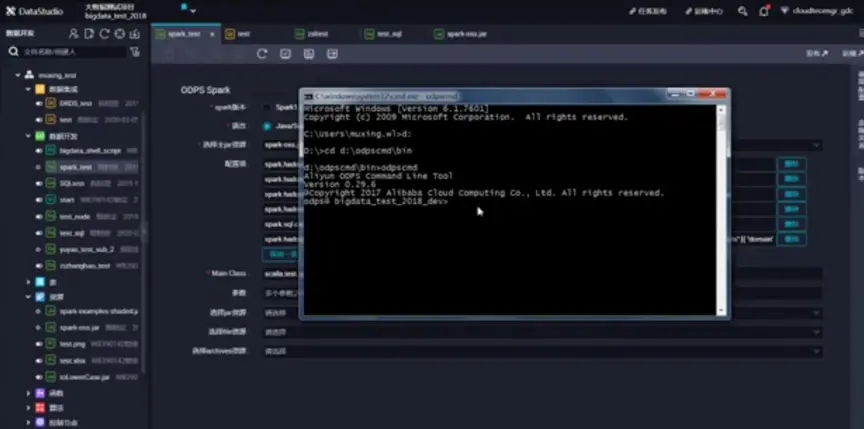Click the import icon in the left panel
The height and width of the screenshot is (429, 864).
click(x=134, y=34)
